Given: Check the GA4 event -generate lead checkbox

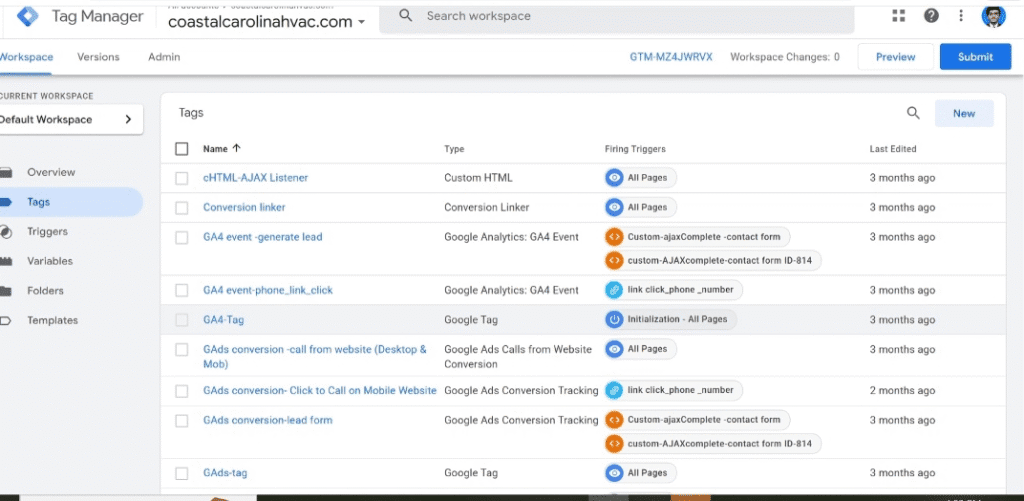Looking at the screenshot, I should point(182,238).
